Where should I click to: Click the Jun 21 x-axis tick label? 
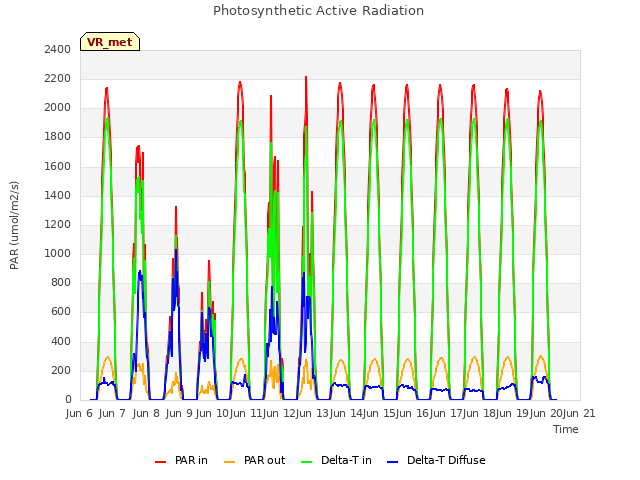[x=579, y=413]
